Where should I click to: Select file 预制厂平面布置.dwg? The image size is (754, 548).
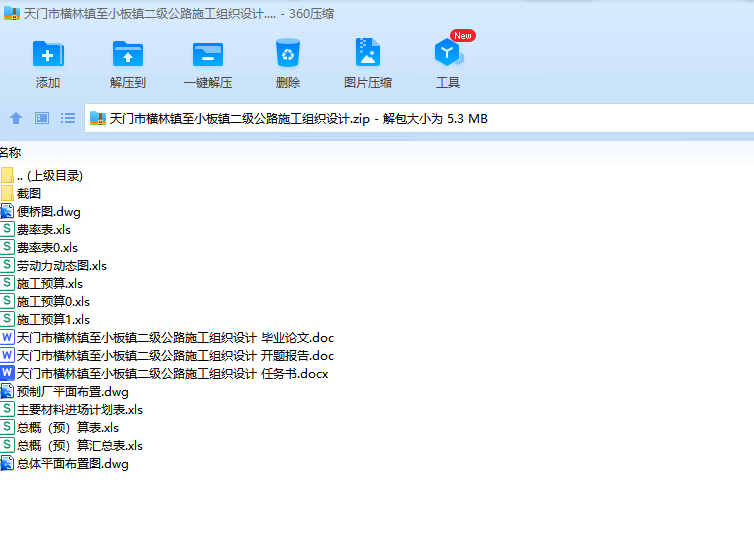[x=64, y=392]
